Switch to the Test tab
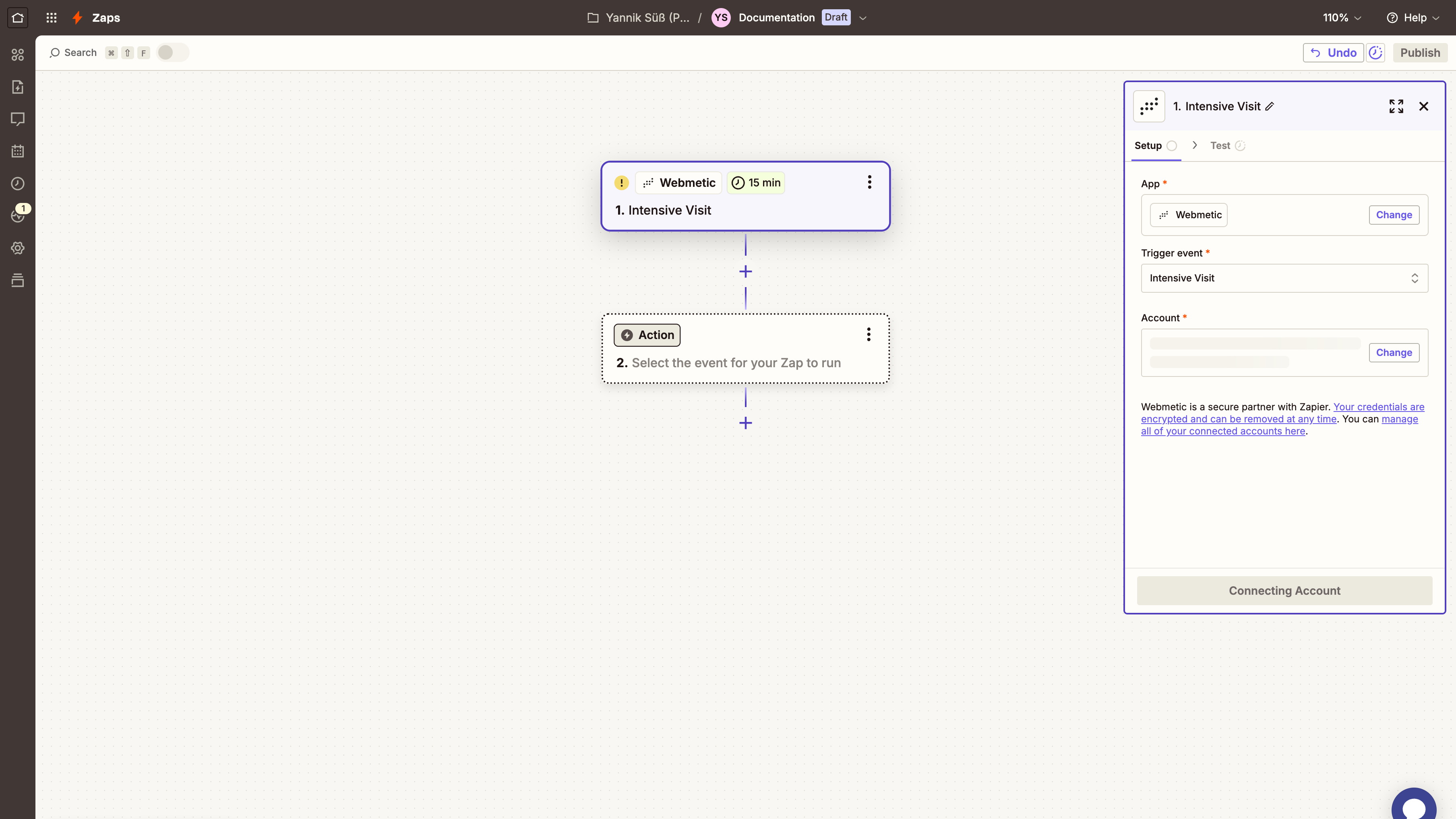Viewport: 1456px width, 819px height. [x=1227, y=146]
